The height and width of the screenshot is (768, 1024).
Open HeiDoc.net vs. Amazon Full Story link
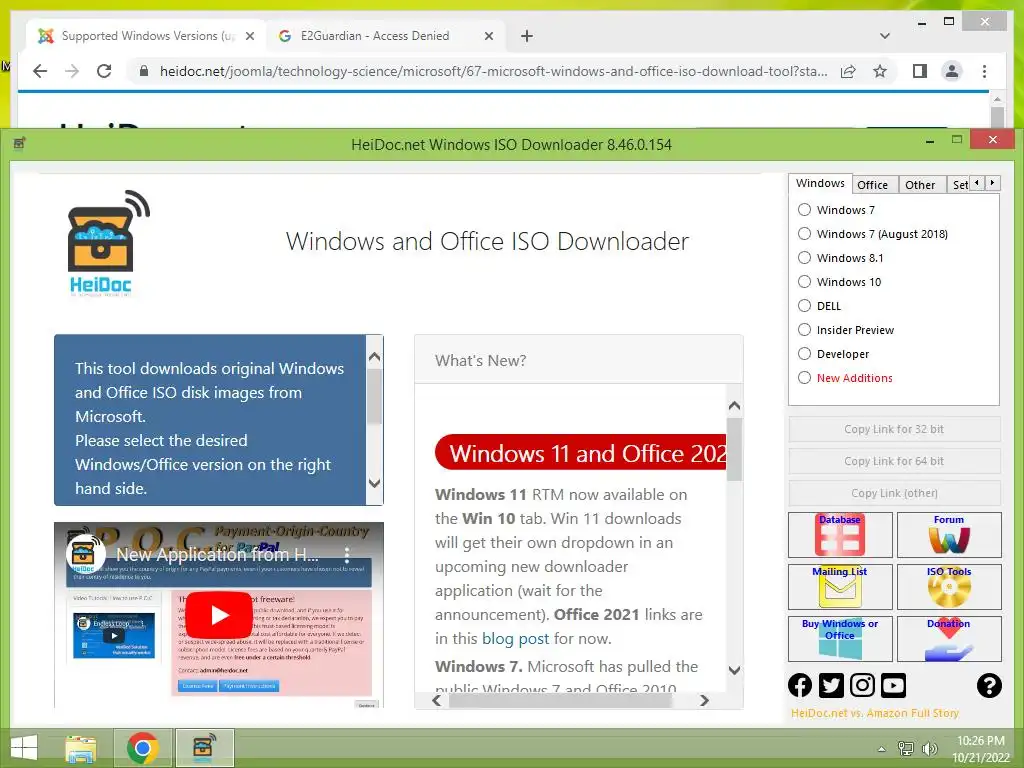coord(874,713)
